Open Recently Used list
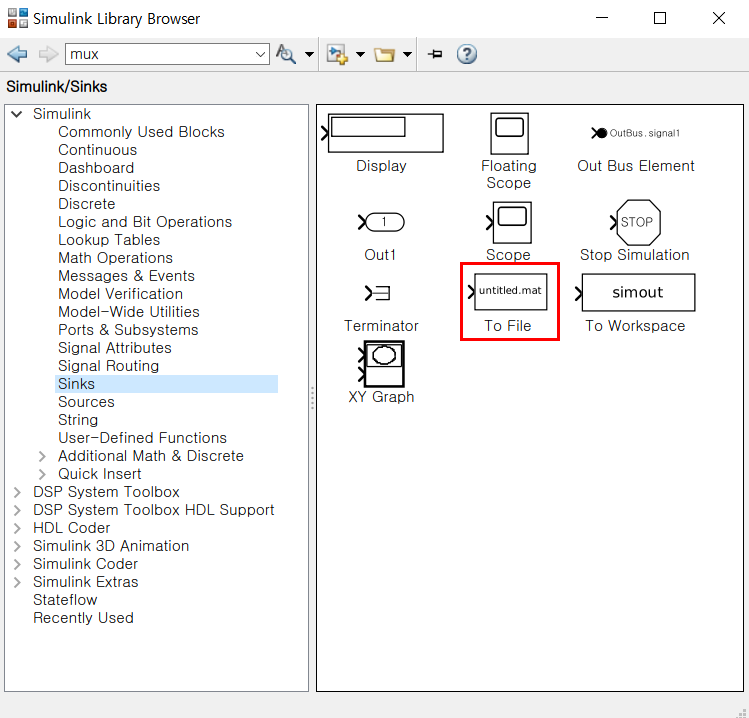Image resolution: width=749 pixels, height=718 pixels. pyautogui.click(x=83, y=618)
